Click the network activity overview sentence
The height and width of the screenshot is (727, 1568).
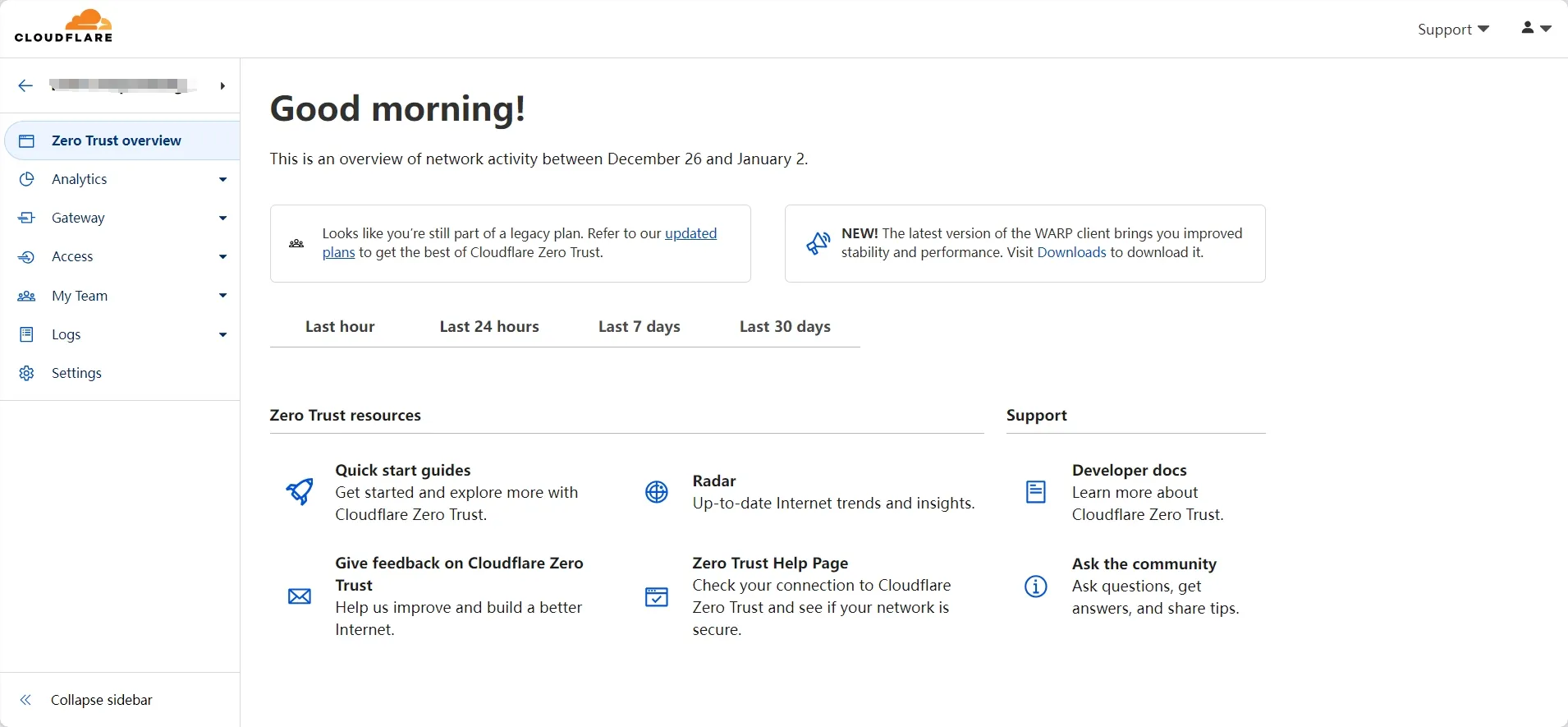tap(539, 159)
